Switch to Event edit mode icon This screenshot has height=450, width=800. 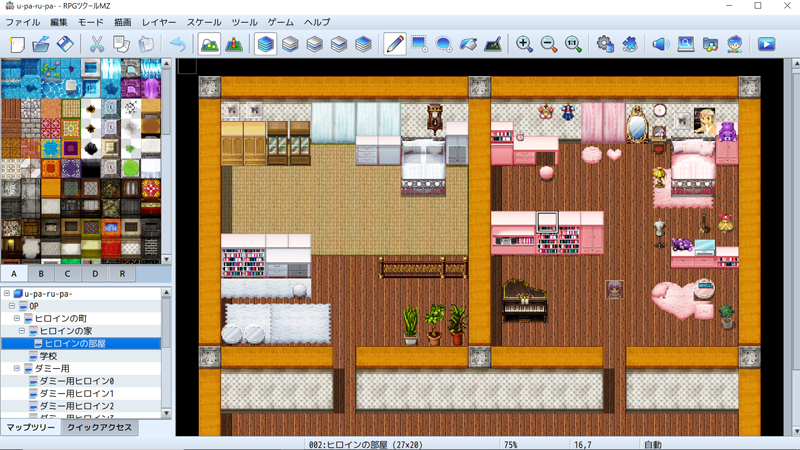(x=234, y=44)
